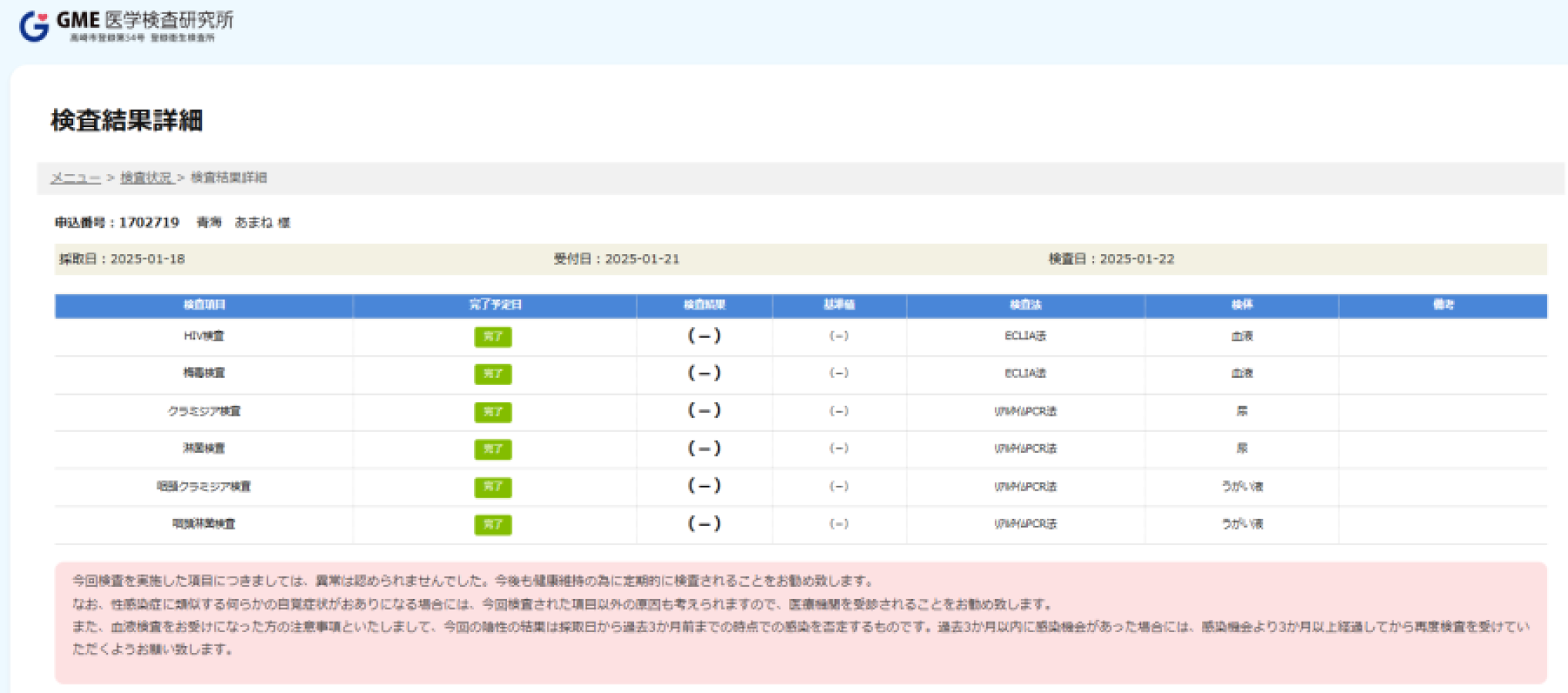
Task: Click the うがい液 cell for 咽頭淋菌検査
Action: [1242, 524]
